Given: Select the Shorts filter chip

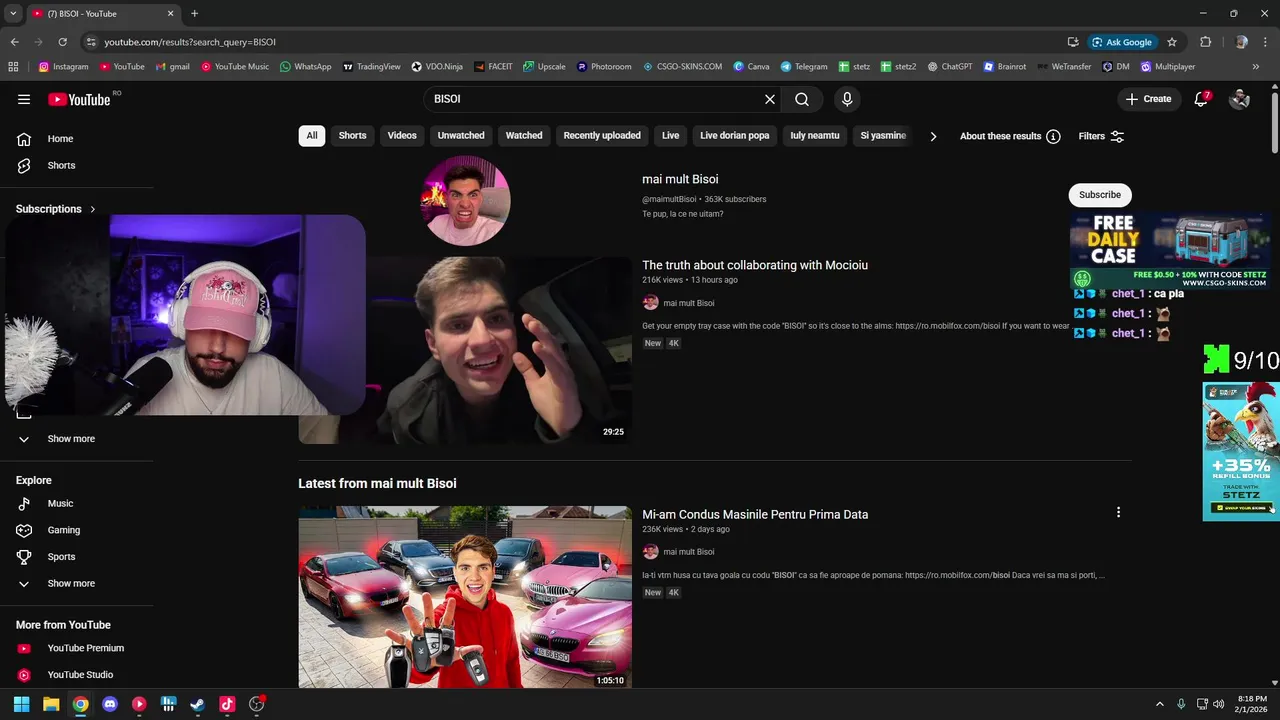Looking at the screenshot, I should point(352,136).
